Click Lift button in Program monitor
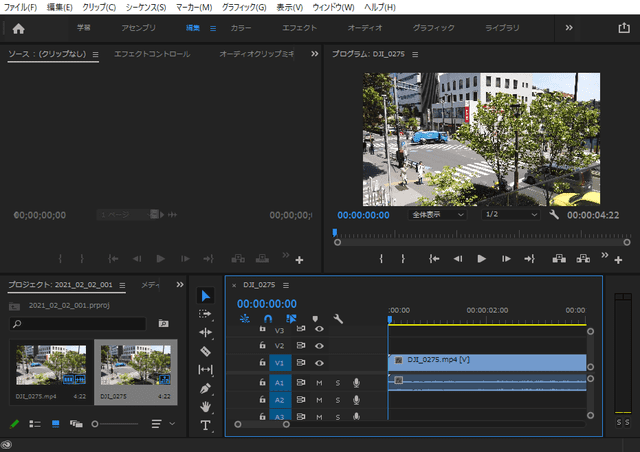The image size is (640, 452). pos(559,258)
